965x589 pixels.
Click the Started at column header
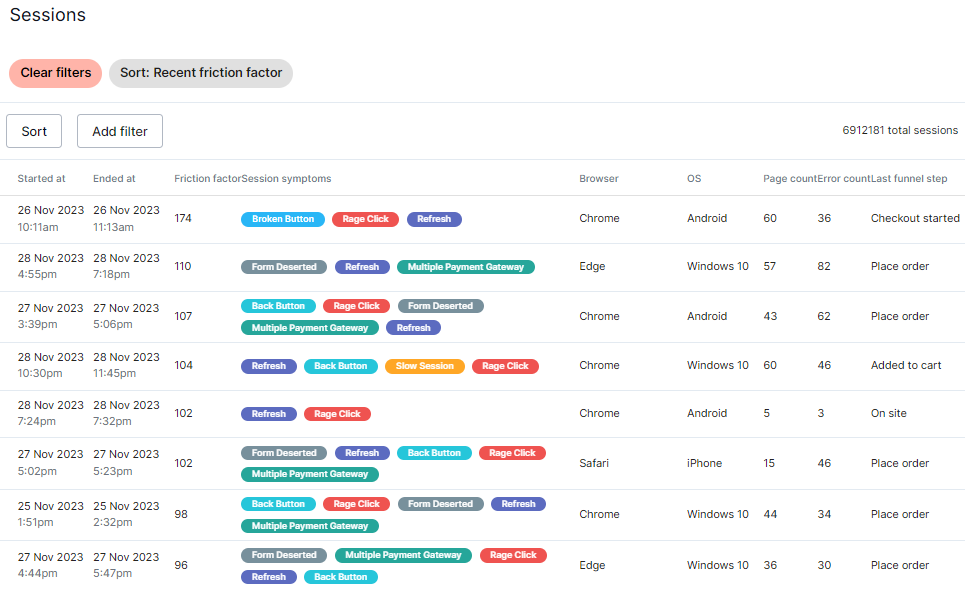tap(41, 178)
